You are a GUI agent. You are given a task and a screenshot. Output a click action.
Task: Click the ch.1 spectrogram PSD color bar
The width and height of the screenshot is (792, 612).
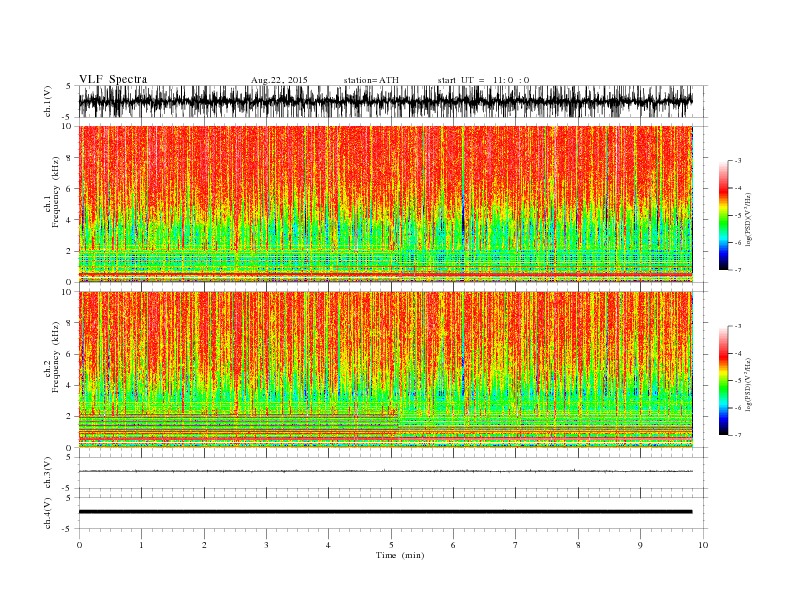(723, 215)
